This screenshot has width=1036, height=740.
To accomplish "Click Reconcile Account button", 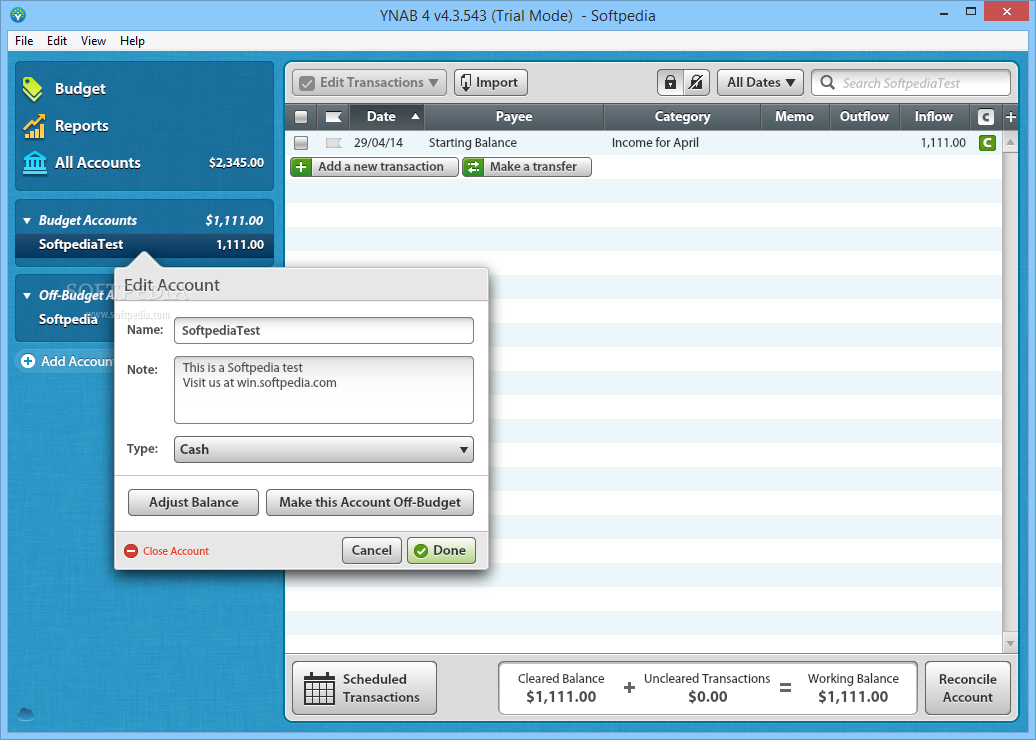I will pyautogui.click(x=967, y=688).
